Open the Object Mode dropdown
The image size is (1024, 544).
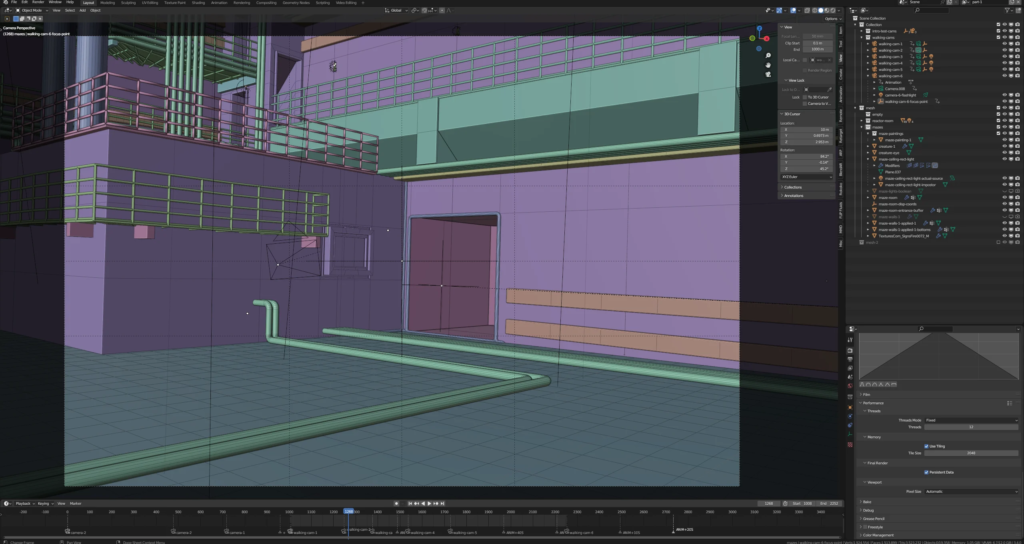pos(31,10)
